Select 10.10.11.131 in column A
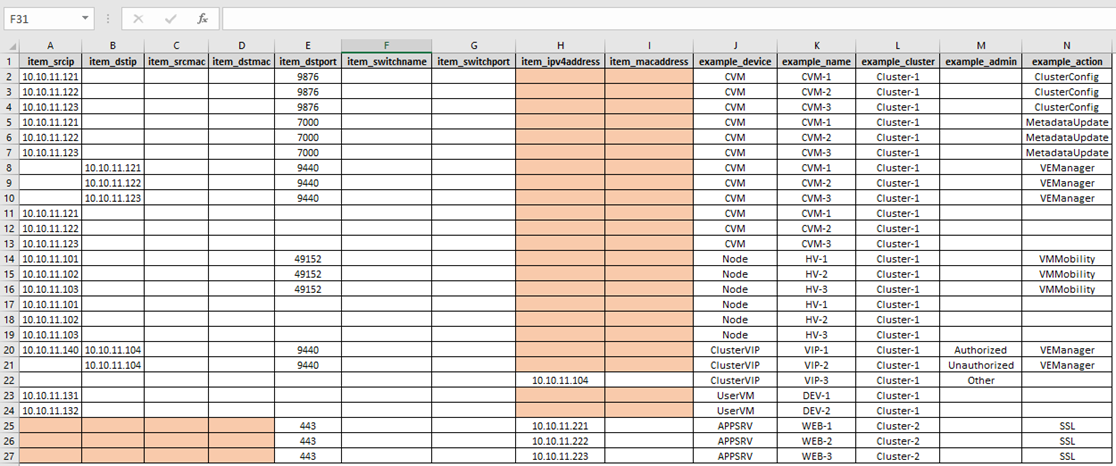Screen dimensions: 1116x466 pos(51,396)
